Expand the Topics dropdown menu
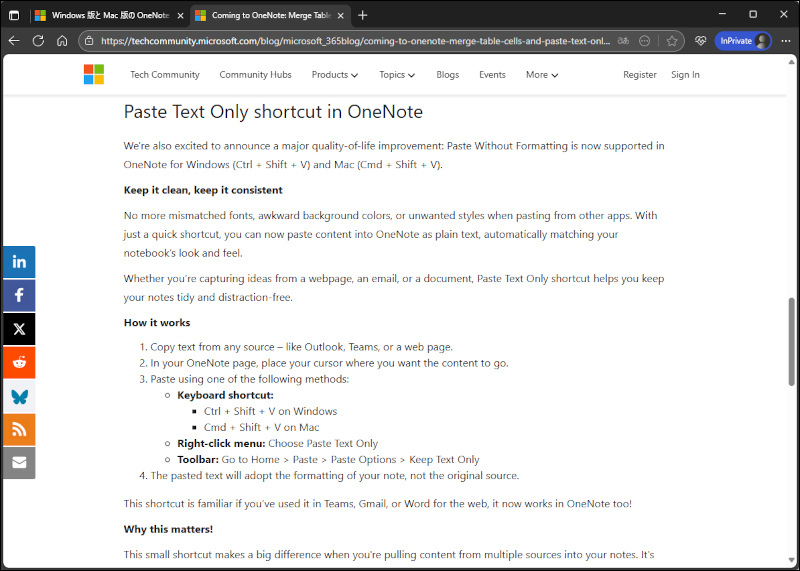This screenshot has width=800, height=571. (x=397, y=75)
